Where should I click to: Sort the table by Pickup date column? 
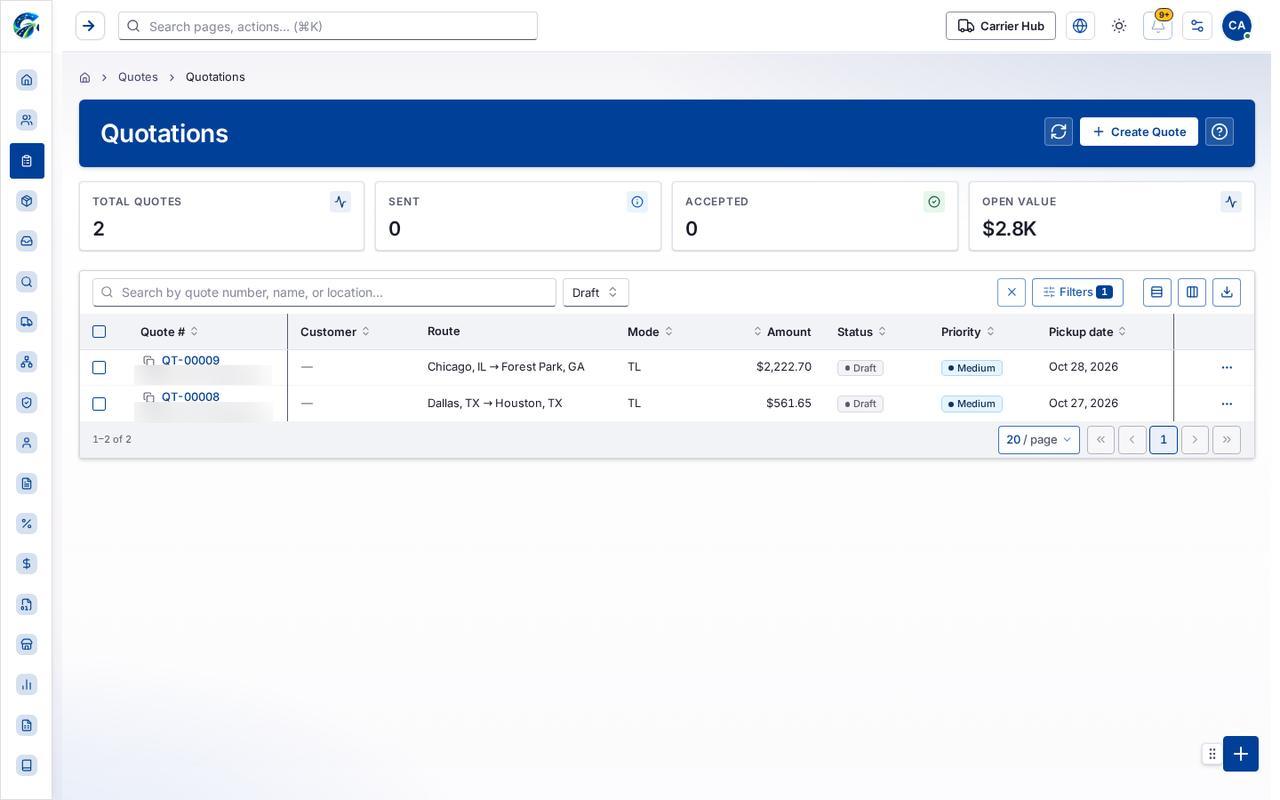tap(1088, 332)
